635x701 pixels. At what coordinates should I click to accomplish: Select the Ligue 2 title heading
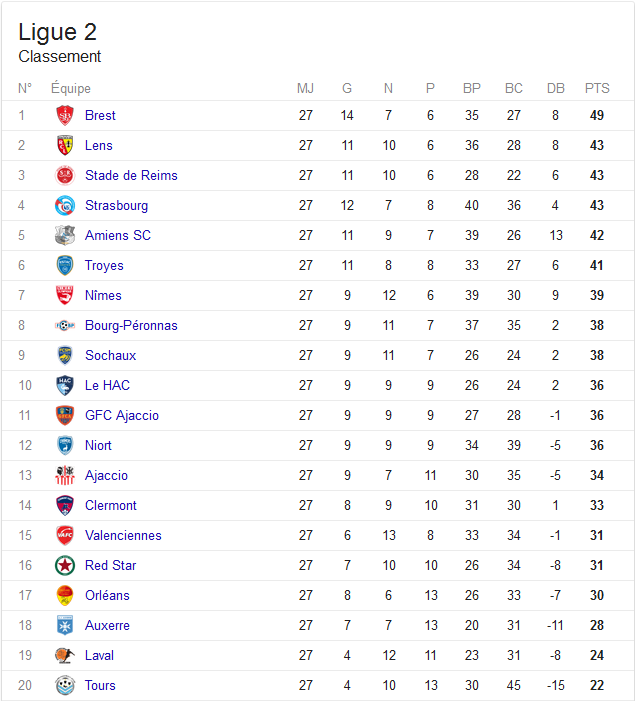(57, 32)
